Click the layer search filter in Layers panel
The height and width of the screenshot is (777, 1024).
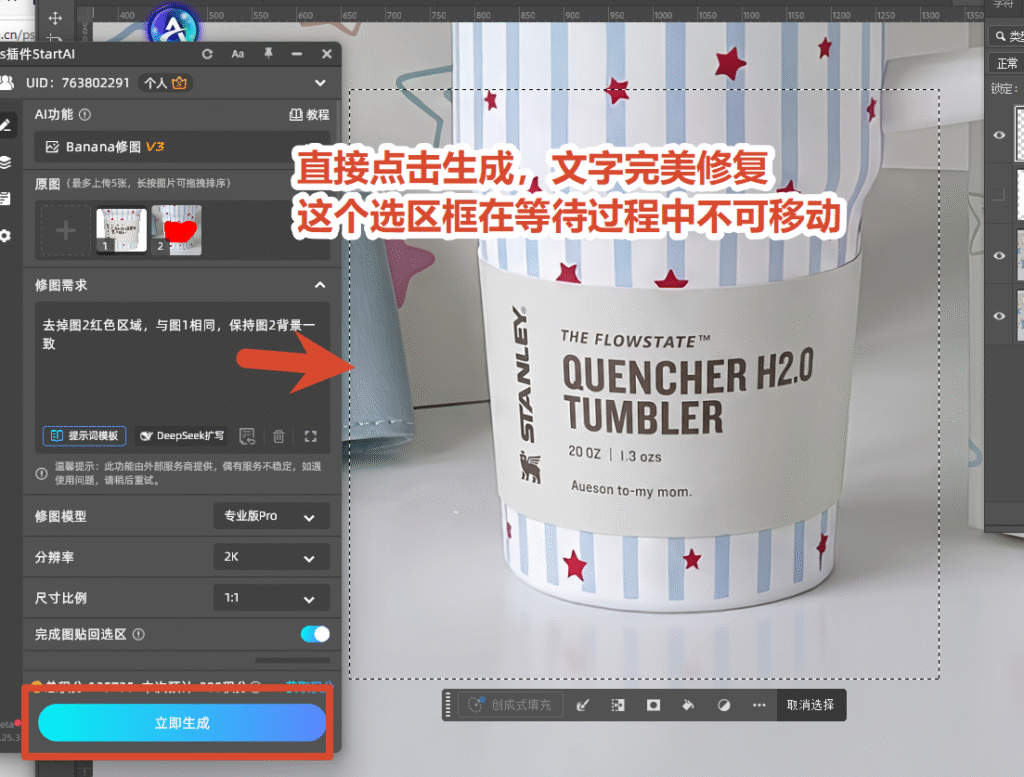pos(1006,37)
